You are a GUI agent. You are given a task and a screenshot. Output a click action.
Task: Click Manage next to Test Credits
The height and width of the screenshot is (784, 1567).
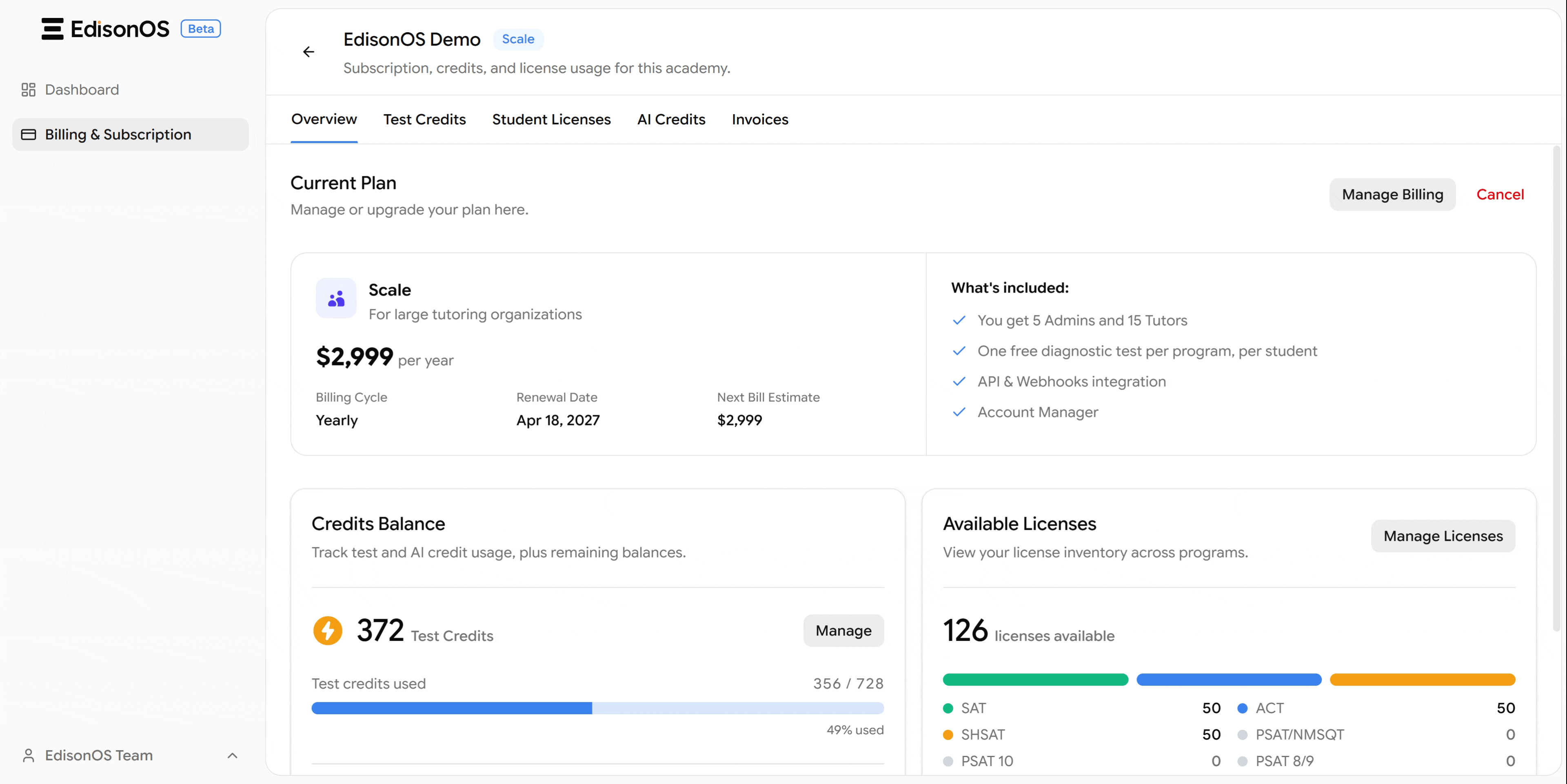pyautogui.click(x=843, y=631)
